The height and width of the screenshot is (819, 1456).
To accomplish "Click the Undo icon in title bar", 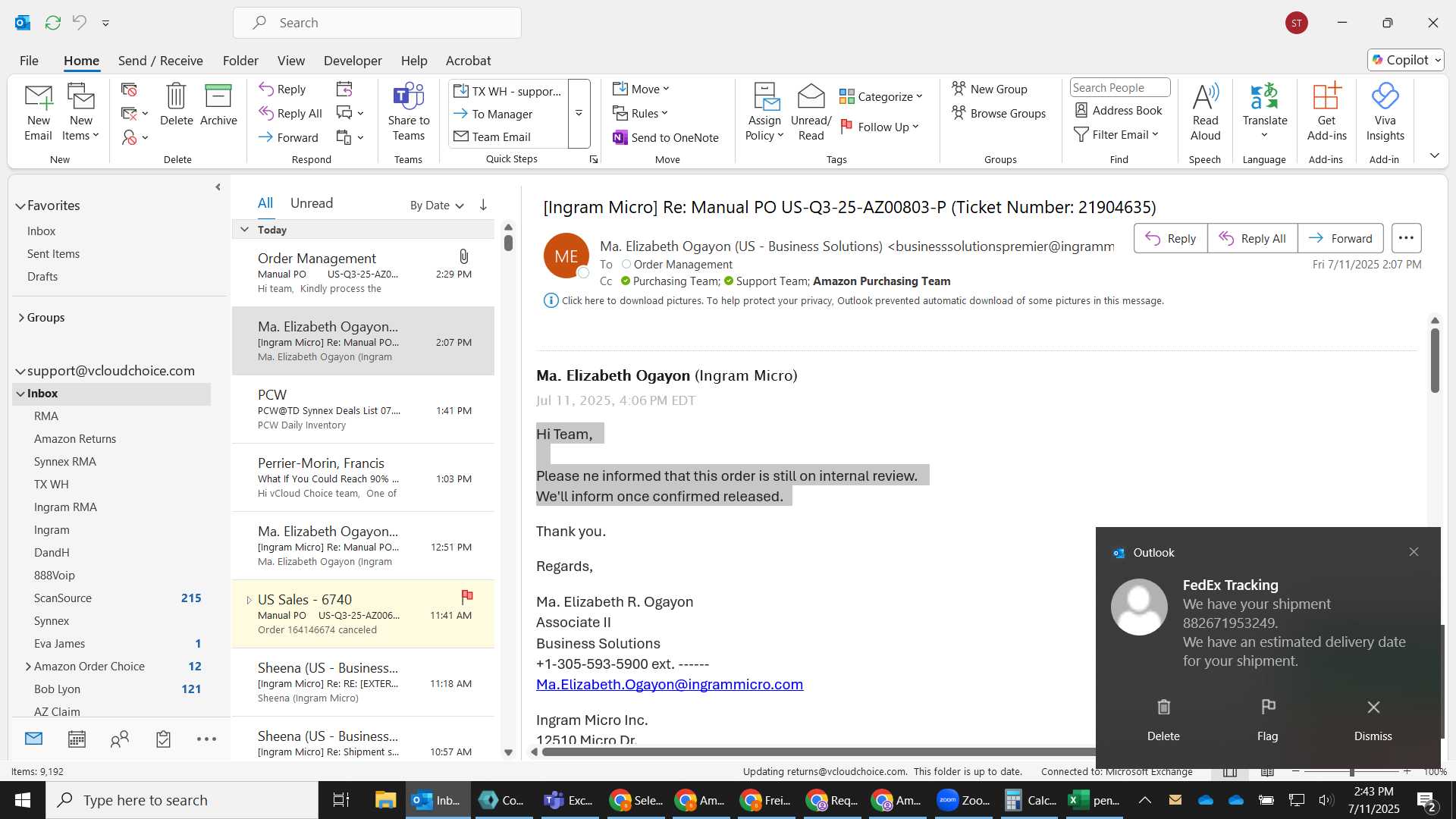I will tap(80, 23).
